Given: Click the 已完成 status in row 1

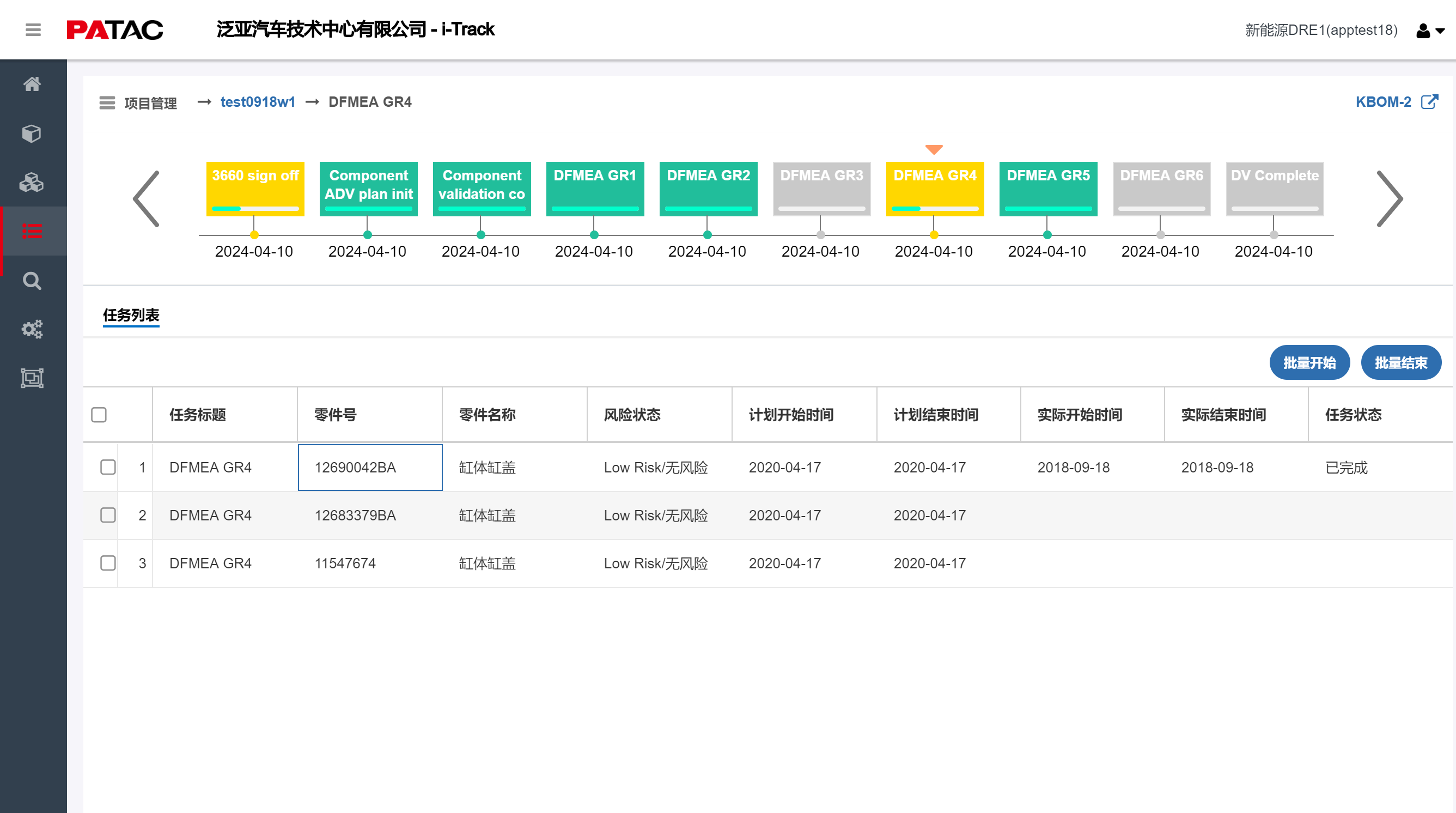Looking at the screenshot, I should pos(1347,467).
